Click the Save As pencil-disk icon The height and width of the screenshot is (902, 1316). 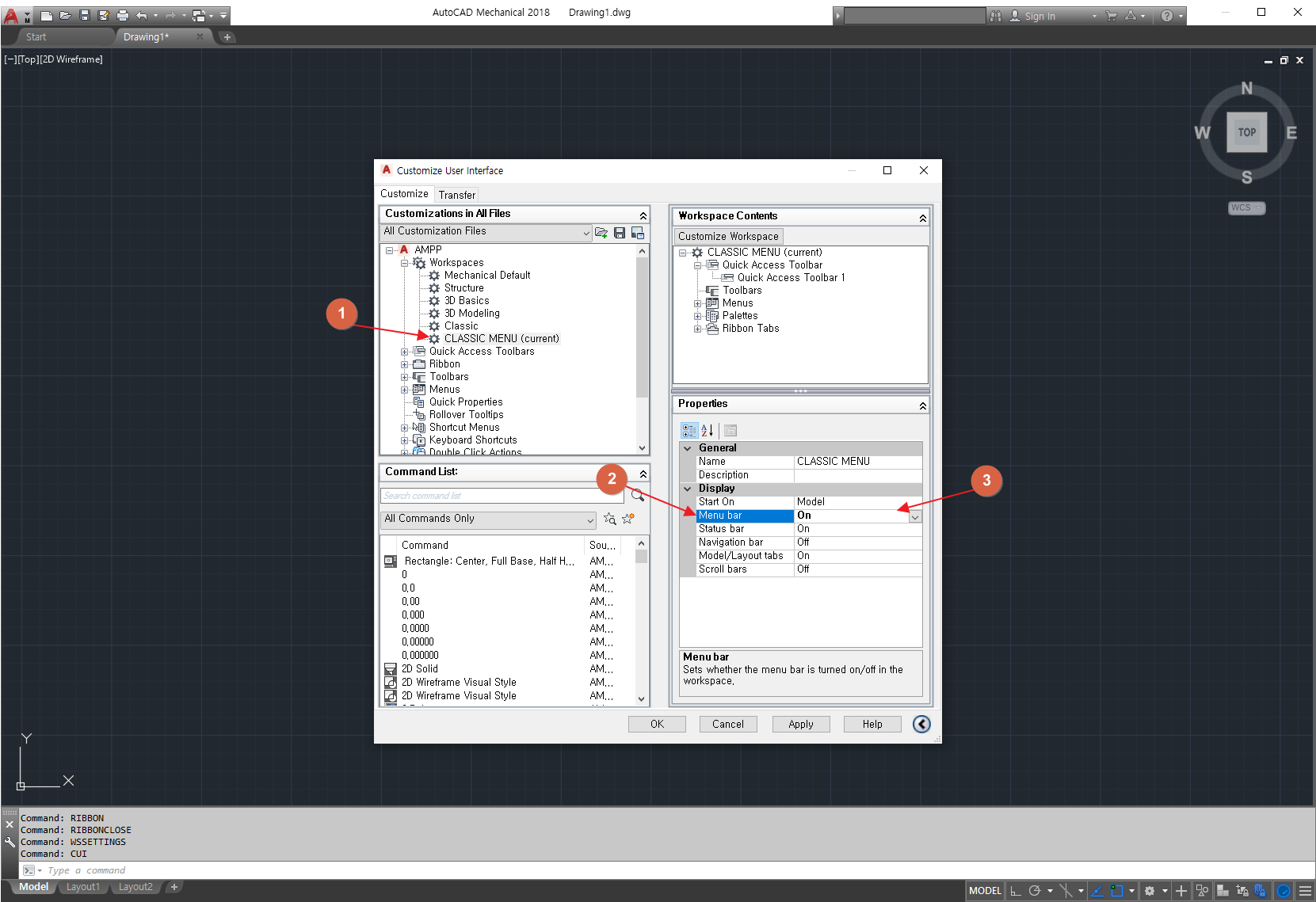coord(104,15)
